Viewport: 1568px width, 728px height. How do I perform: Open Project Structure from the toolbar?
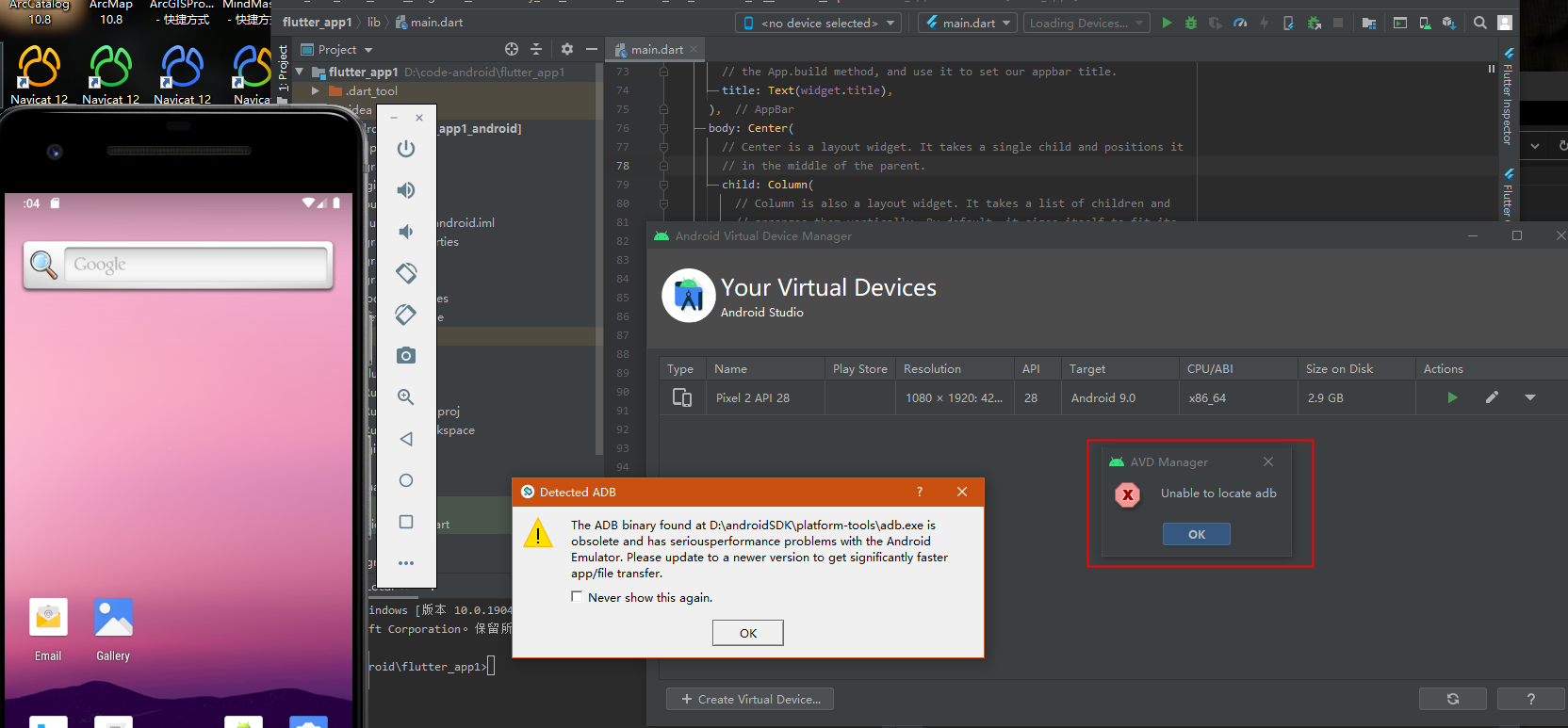coord(1369,23)
